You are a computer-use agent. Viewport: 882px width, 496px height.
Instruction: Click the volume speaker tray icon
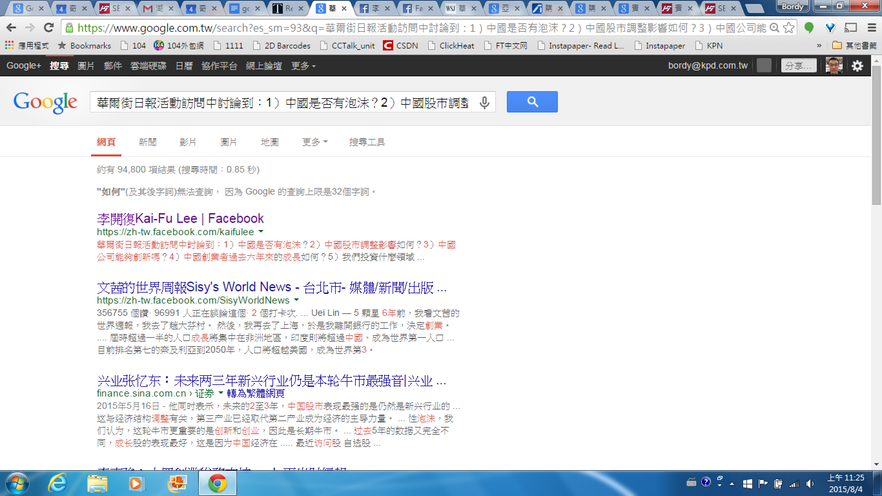pyautogui.click(x=810, y=484)
